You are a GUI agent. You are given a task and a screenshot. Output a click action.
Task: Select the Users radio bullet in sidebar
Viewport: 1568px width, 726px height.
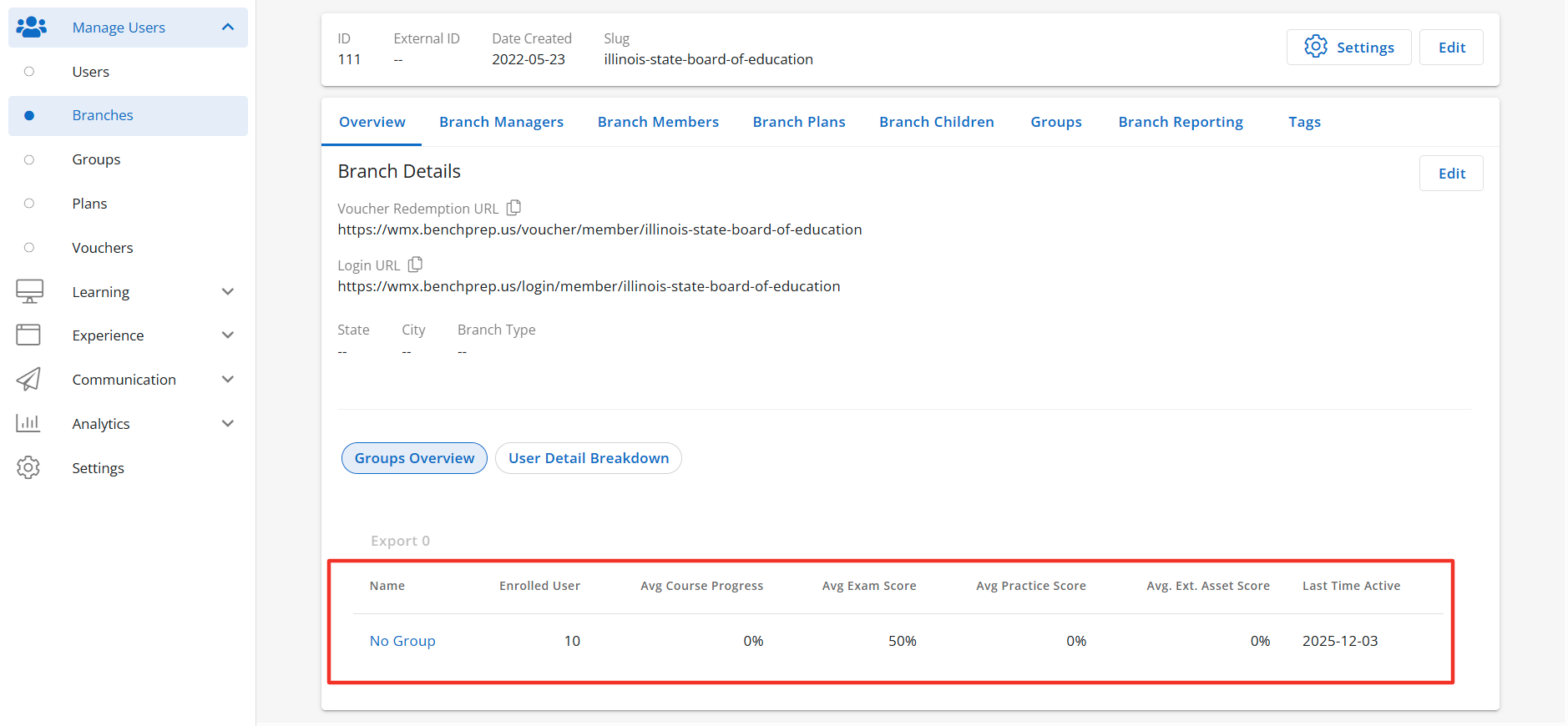click(29, 72)
